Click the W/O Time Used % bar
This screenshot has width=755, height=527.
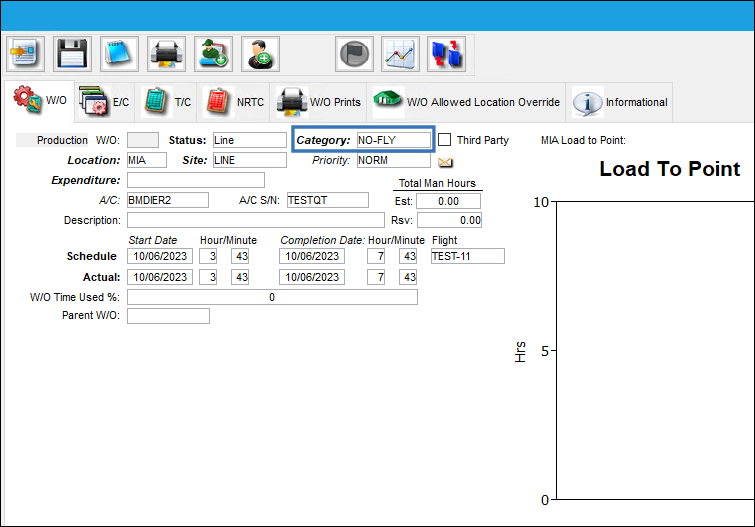pos(272,297)
